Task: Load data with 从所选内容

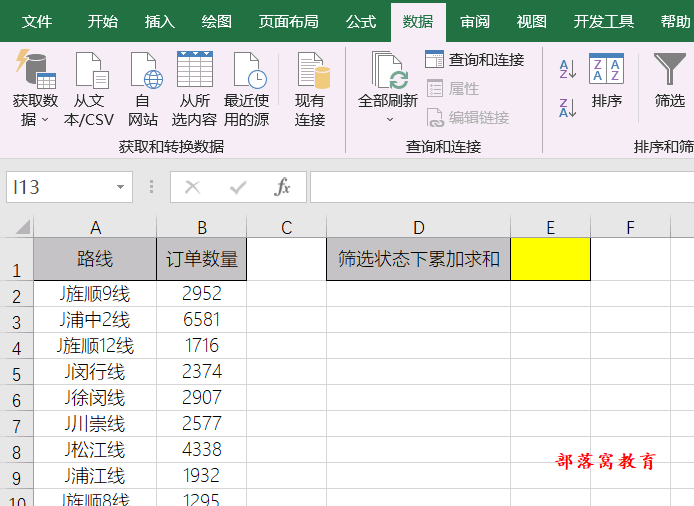Action: pyautogui.click(x=194, y=89)
